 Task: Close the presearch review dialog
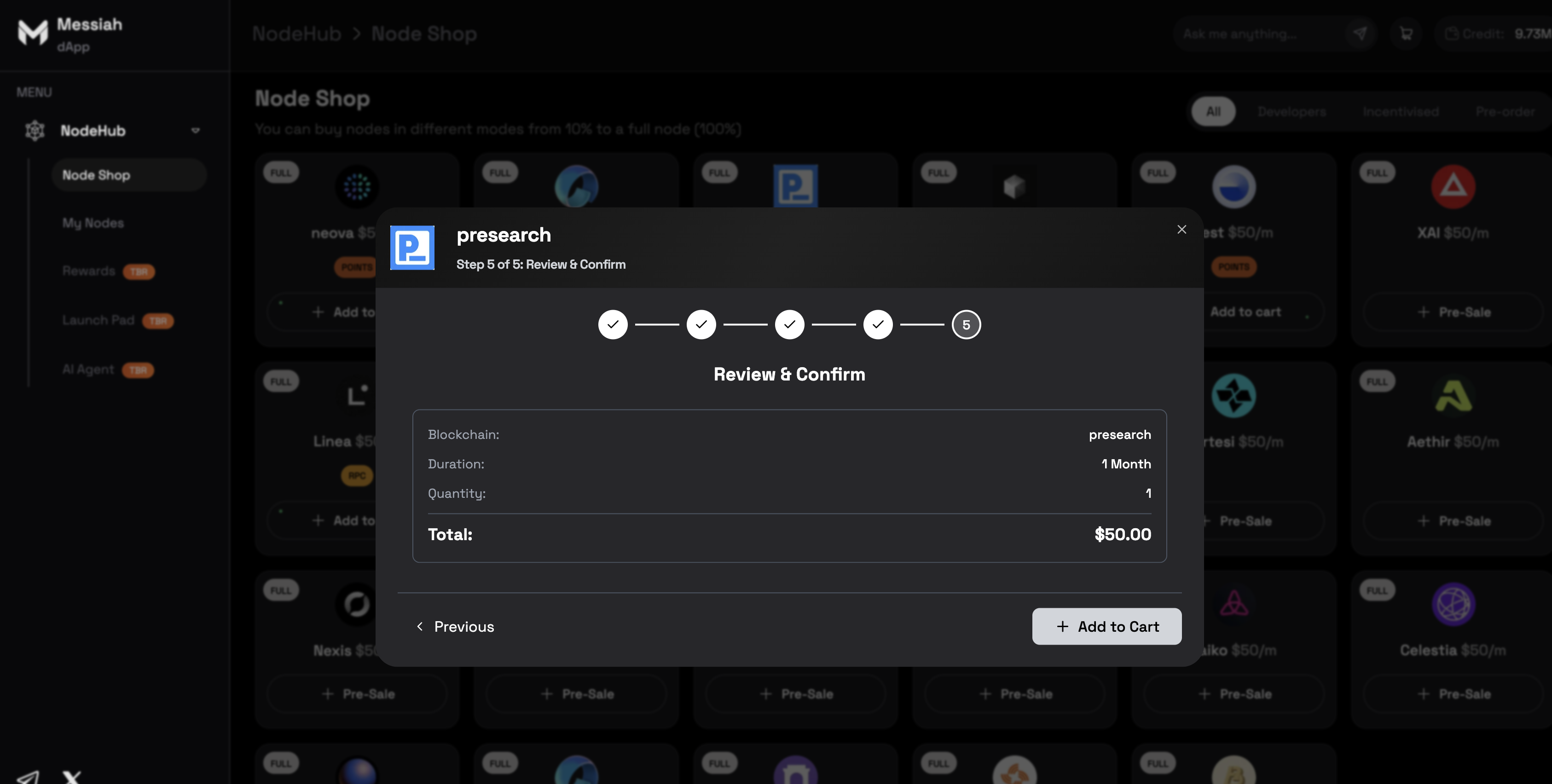tap(1181, 230)
